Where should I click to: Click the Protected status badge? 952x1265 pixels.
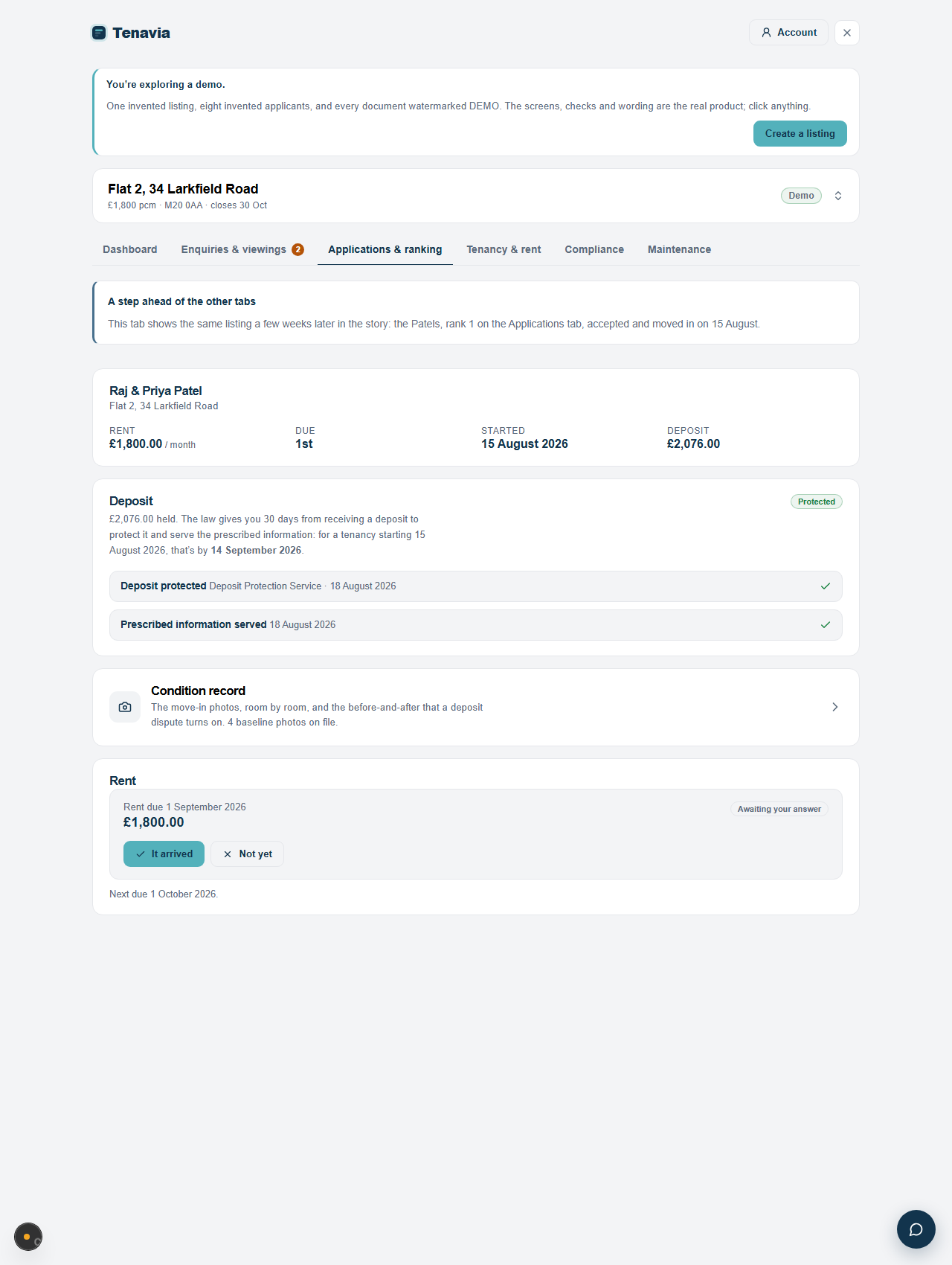click(817, 502)
